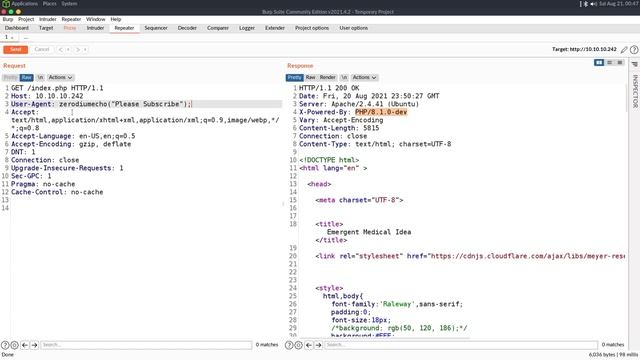
Task: Toggle response newline \n display
Action: pyautogui.click(x=344, y=78)
